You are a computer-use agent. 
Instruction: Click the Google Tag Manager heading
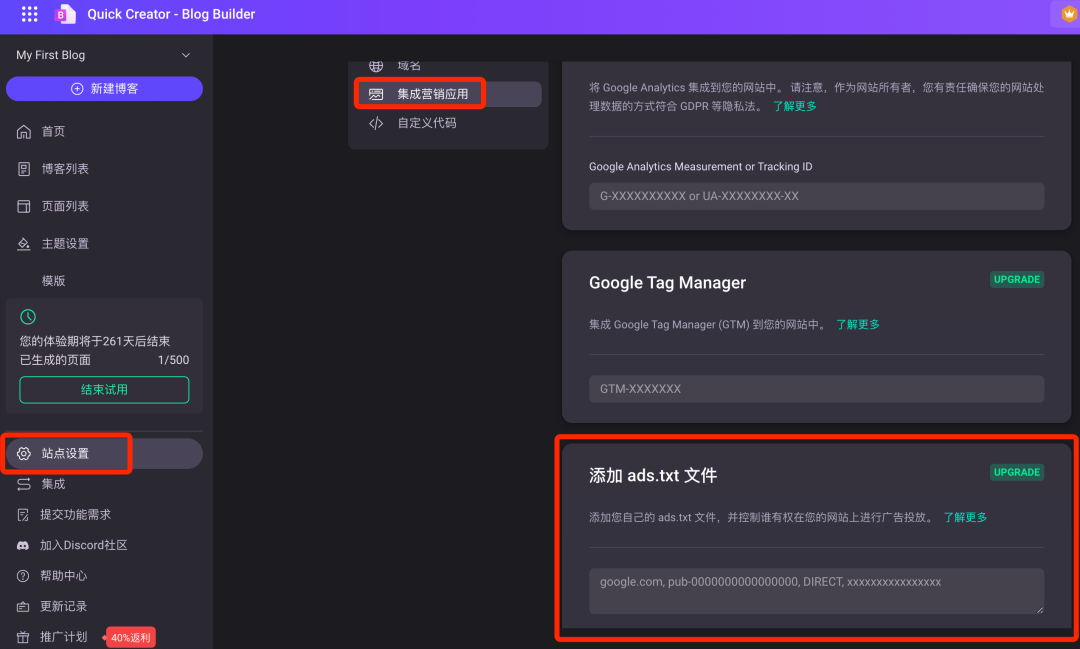coord(667,283)
